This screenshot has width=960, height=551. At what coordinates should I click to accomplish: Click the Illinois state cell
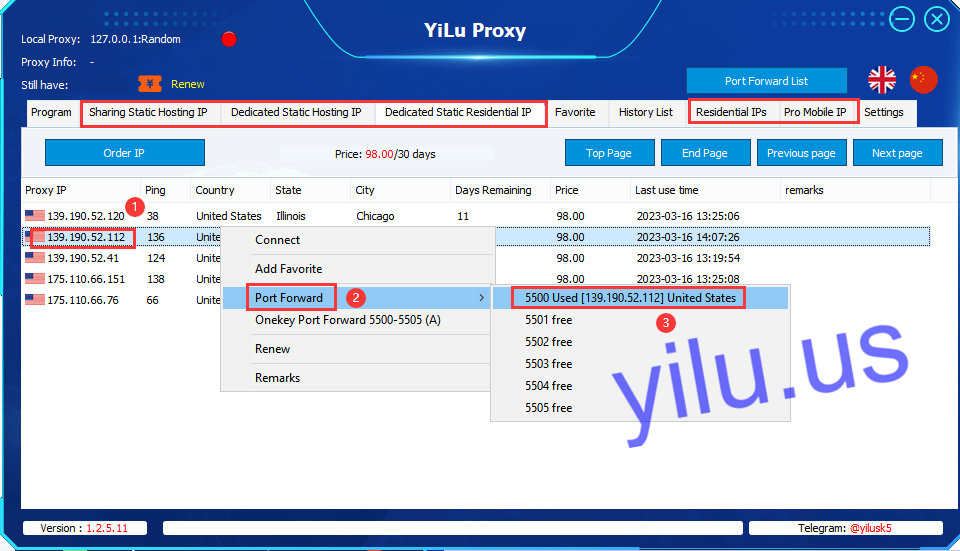pos(291,216)
